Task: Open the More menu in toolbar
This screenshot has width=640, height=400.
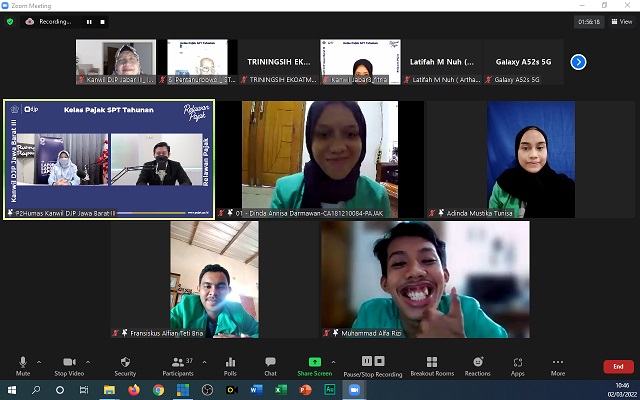Action: pyautogui.click(x=557, y=365)
